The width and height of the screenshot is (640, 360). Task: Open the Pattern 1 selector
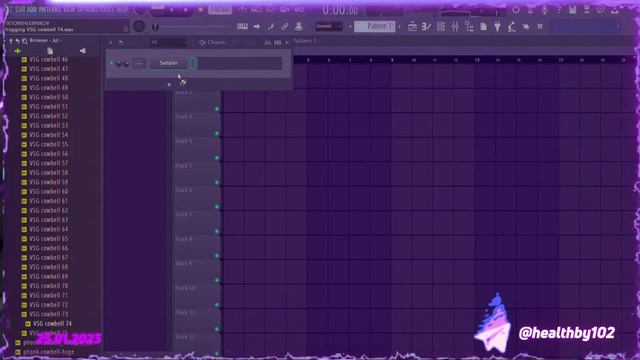pos(375,27)
